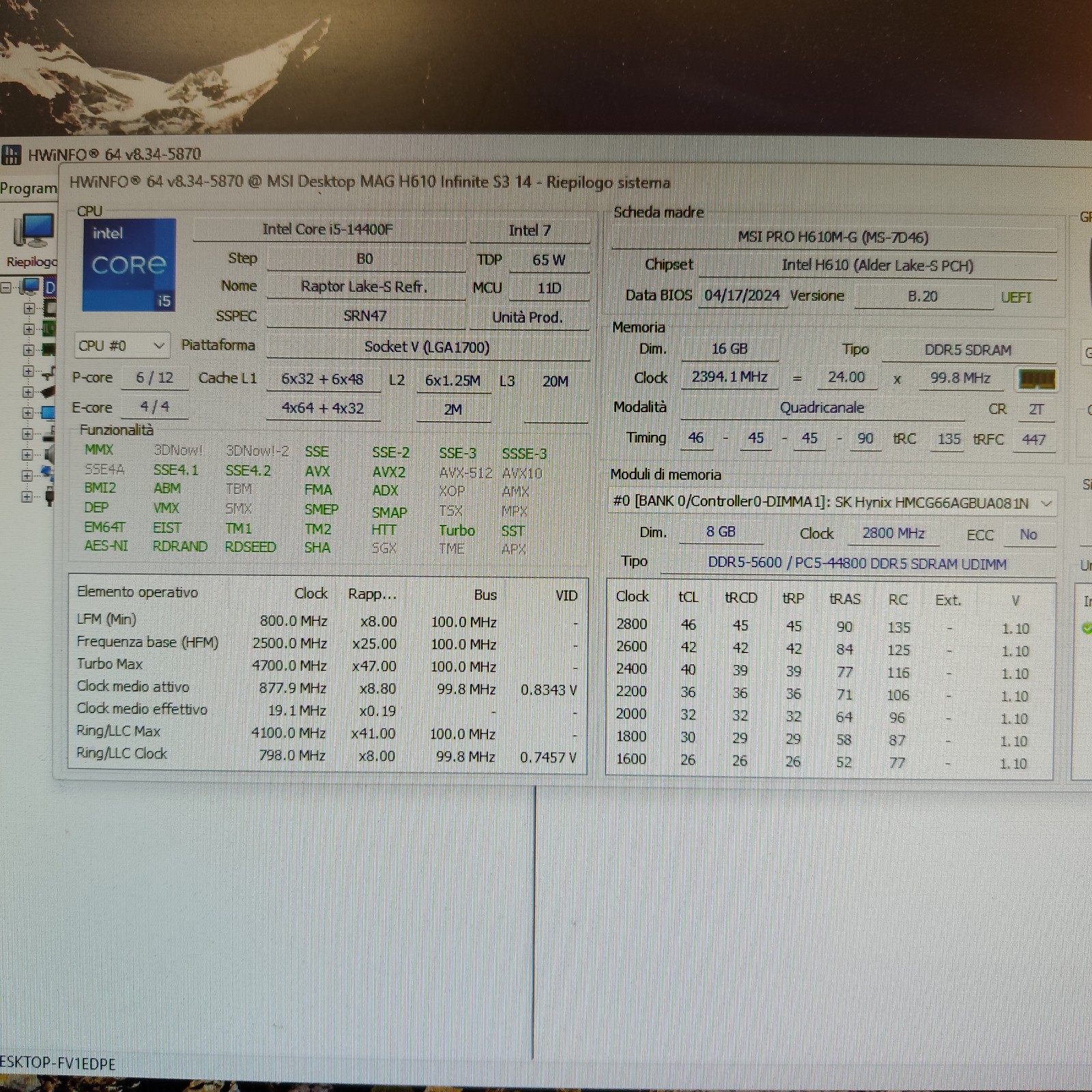Viewport: 1092px width, 1092px height.
Task: Click the MMX feature label
Action: (x=99, y=450)
